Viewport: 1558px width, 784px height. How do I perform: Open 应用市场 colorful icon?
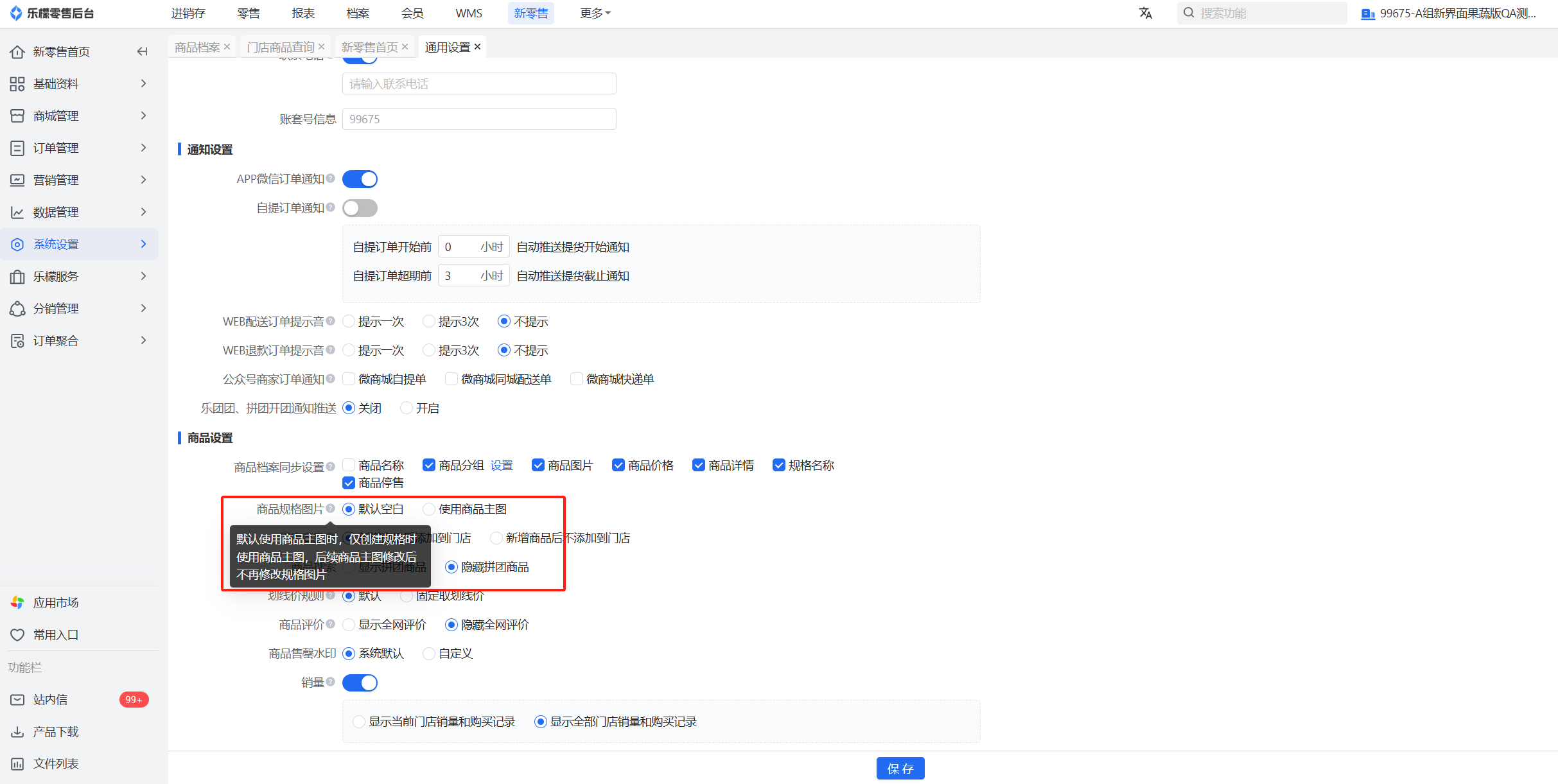pyautogui.click(x=17, y=602)
